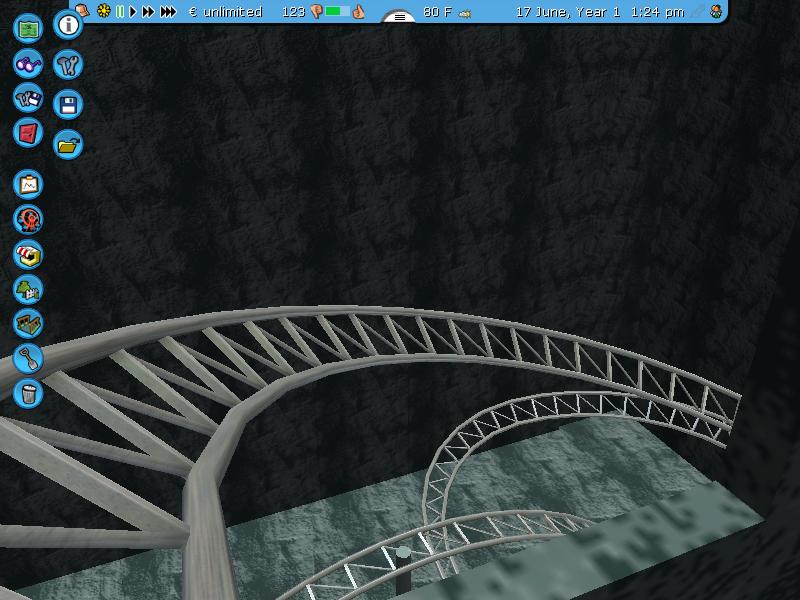Click the green park rating bar
Viewport: 800px width, 600px height.
338,11
